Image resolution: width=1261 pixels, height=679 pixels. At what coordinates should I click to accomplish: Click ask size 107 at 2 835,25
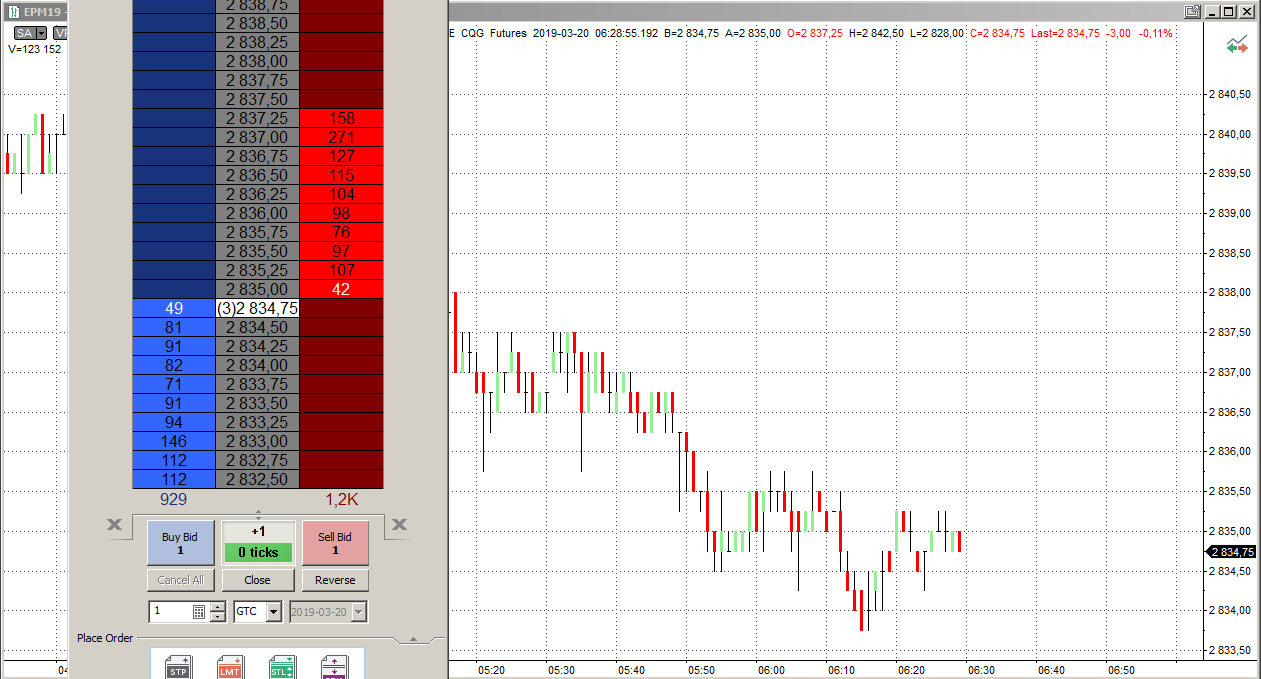tap(342, 270)
